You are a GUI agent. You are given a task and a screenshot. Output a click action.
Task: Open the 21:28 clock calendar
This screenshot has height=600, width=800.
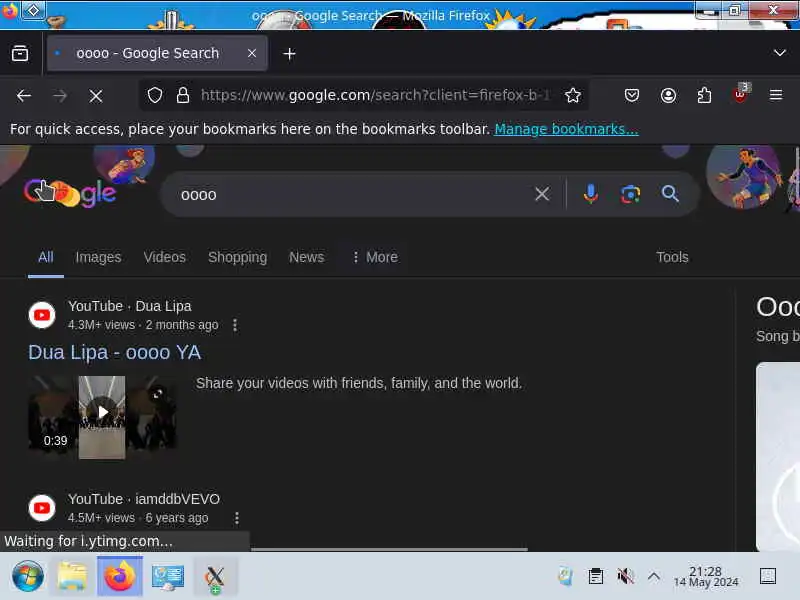[x=706, y=577]
